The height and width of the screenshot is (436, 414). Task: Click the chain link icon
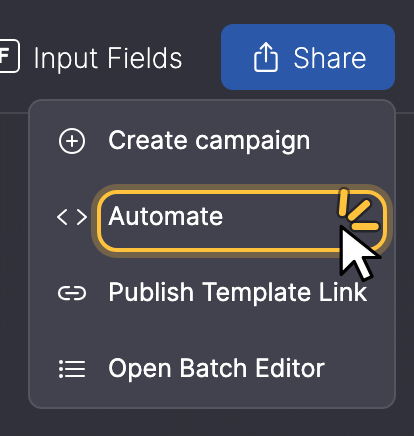tap(72, 293)
